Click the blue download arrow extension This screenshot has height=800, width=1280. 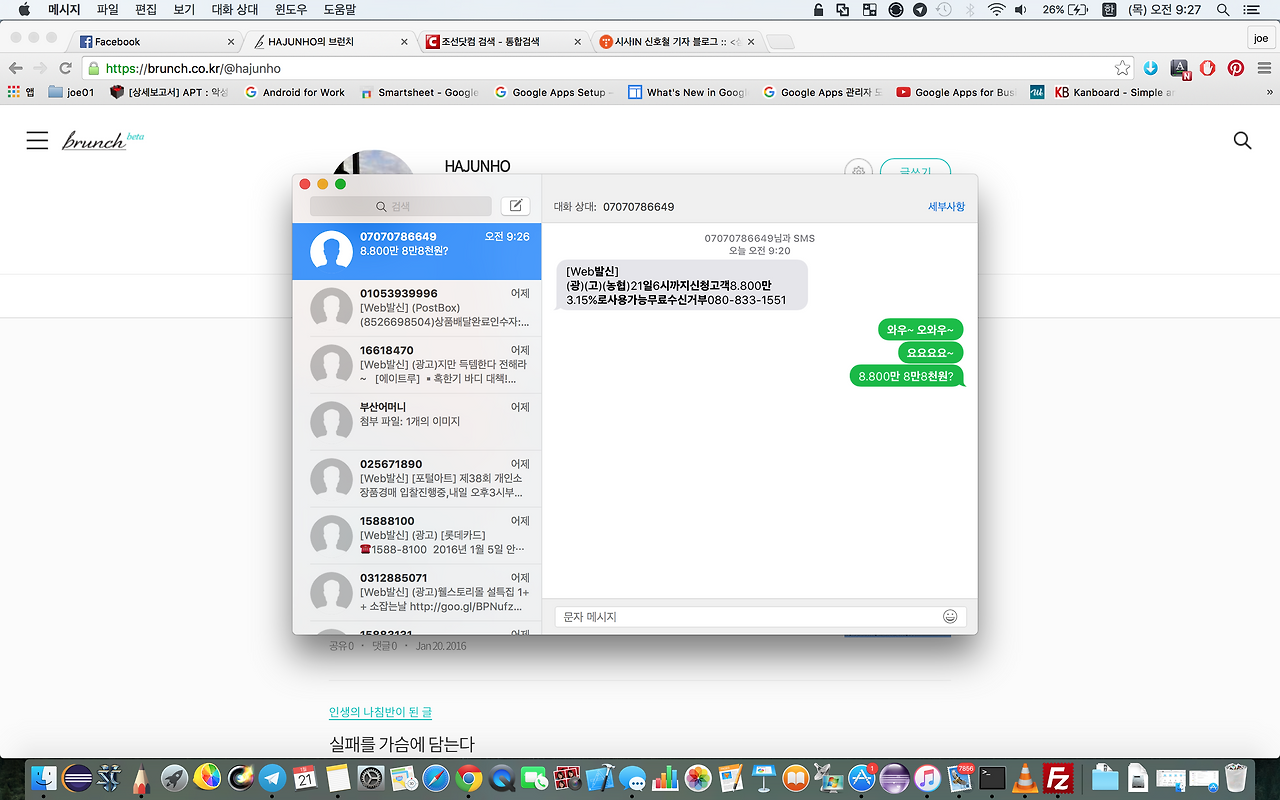pos(1151,68)
